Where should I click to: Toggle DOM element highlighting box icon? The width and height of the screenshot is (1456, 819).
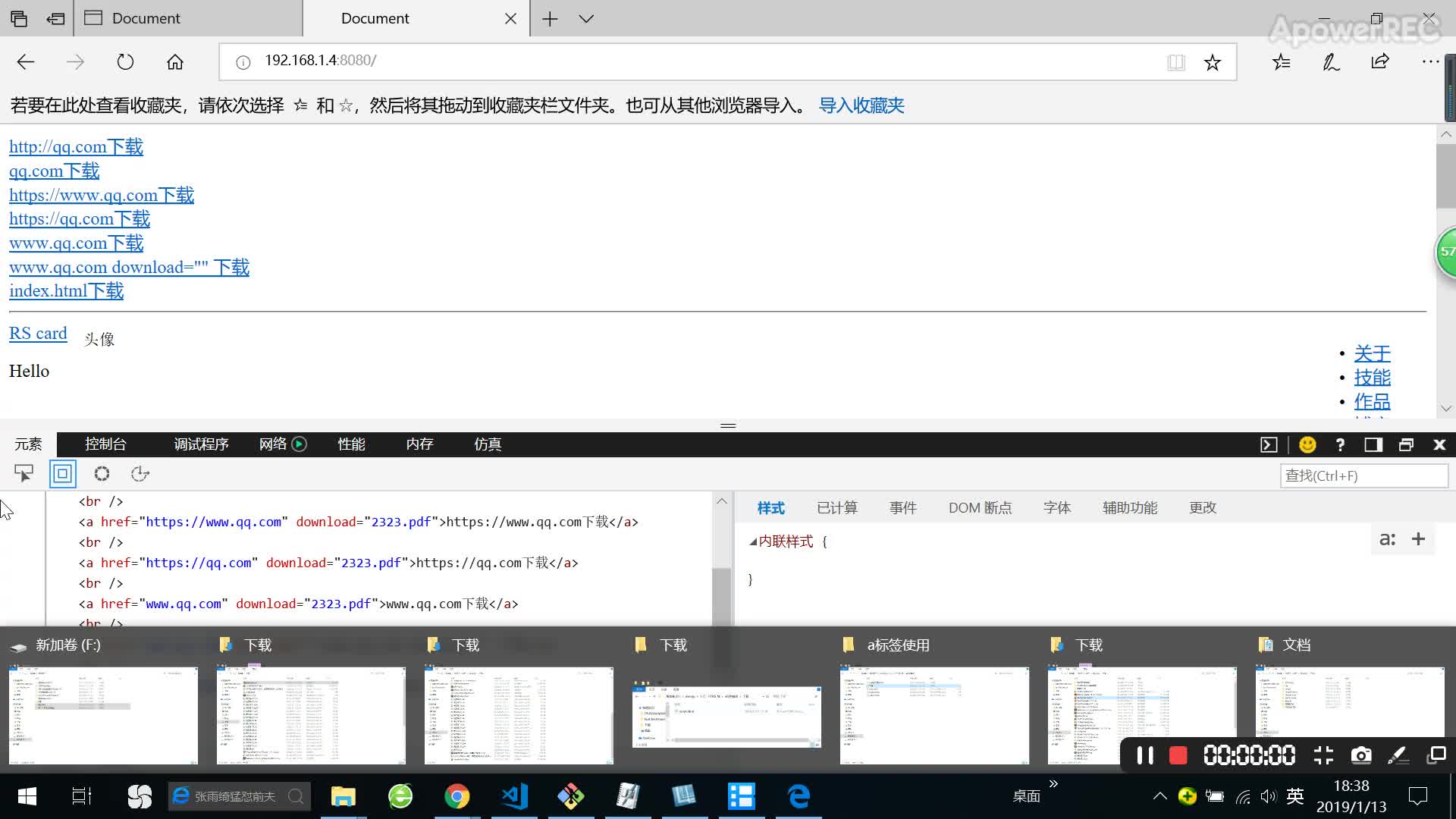point(63,474)
